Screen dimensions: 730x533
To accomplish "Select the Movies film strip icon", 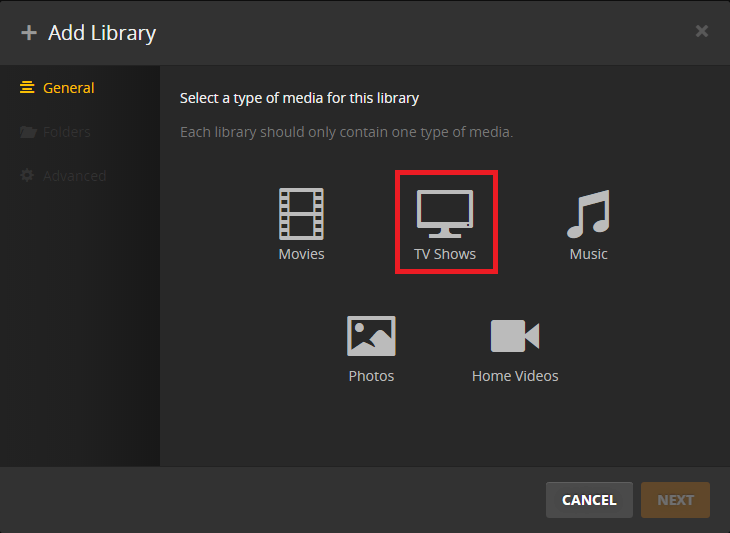I will [x=301, y=213].
